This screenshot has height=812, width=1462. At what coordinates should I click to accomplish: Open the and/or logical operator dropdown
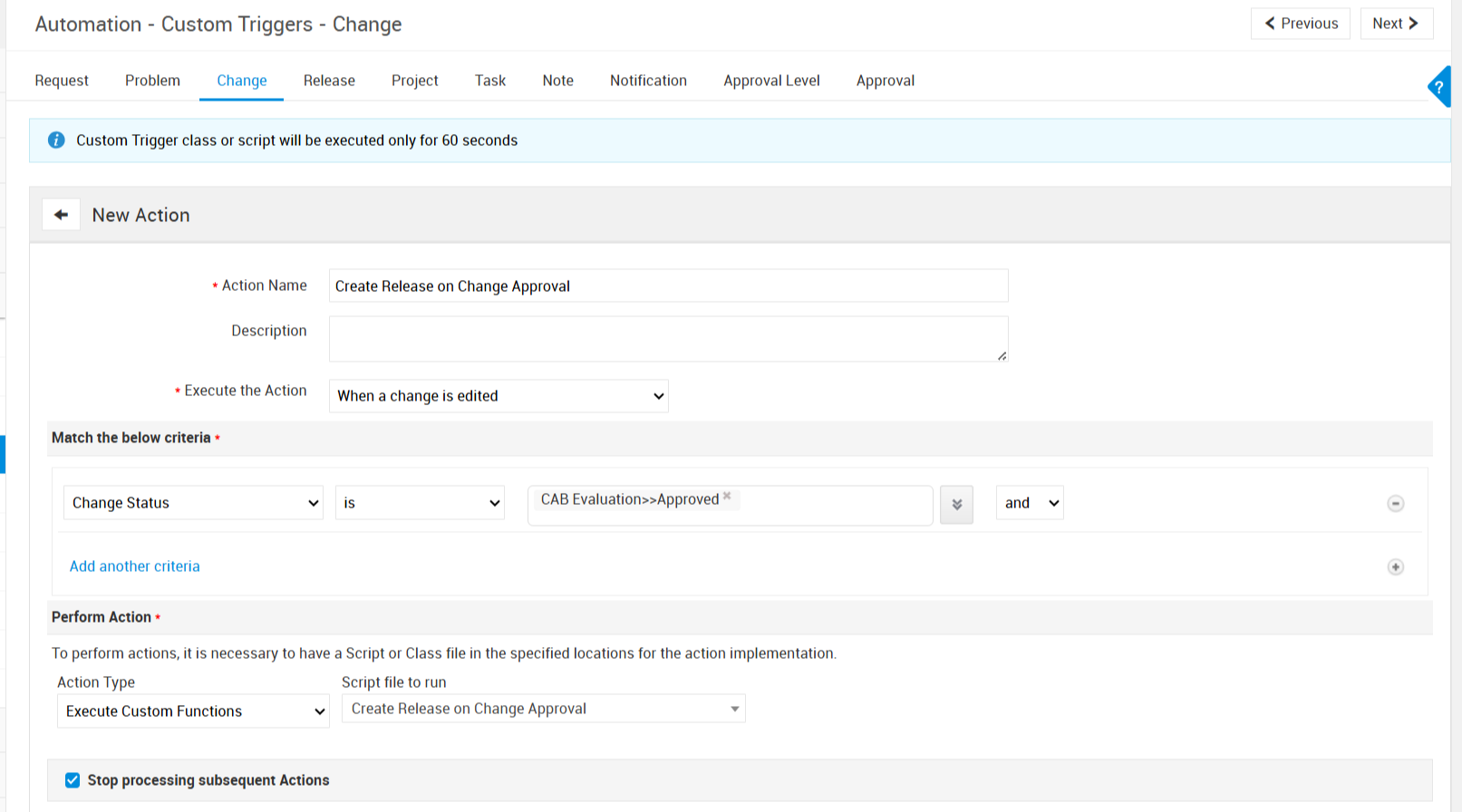click(x=1030, y=503)
